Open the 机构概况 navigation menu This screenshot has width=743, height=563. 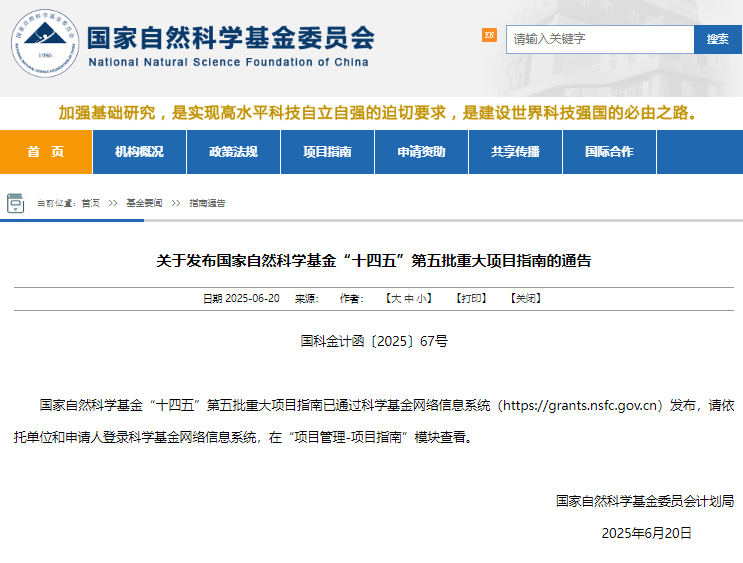tap(139, 152)
